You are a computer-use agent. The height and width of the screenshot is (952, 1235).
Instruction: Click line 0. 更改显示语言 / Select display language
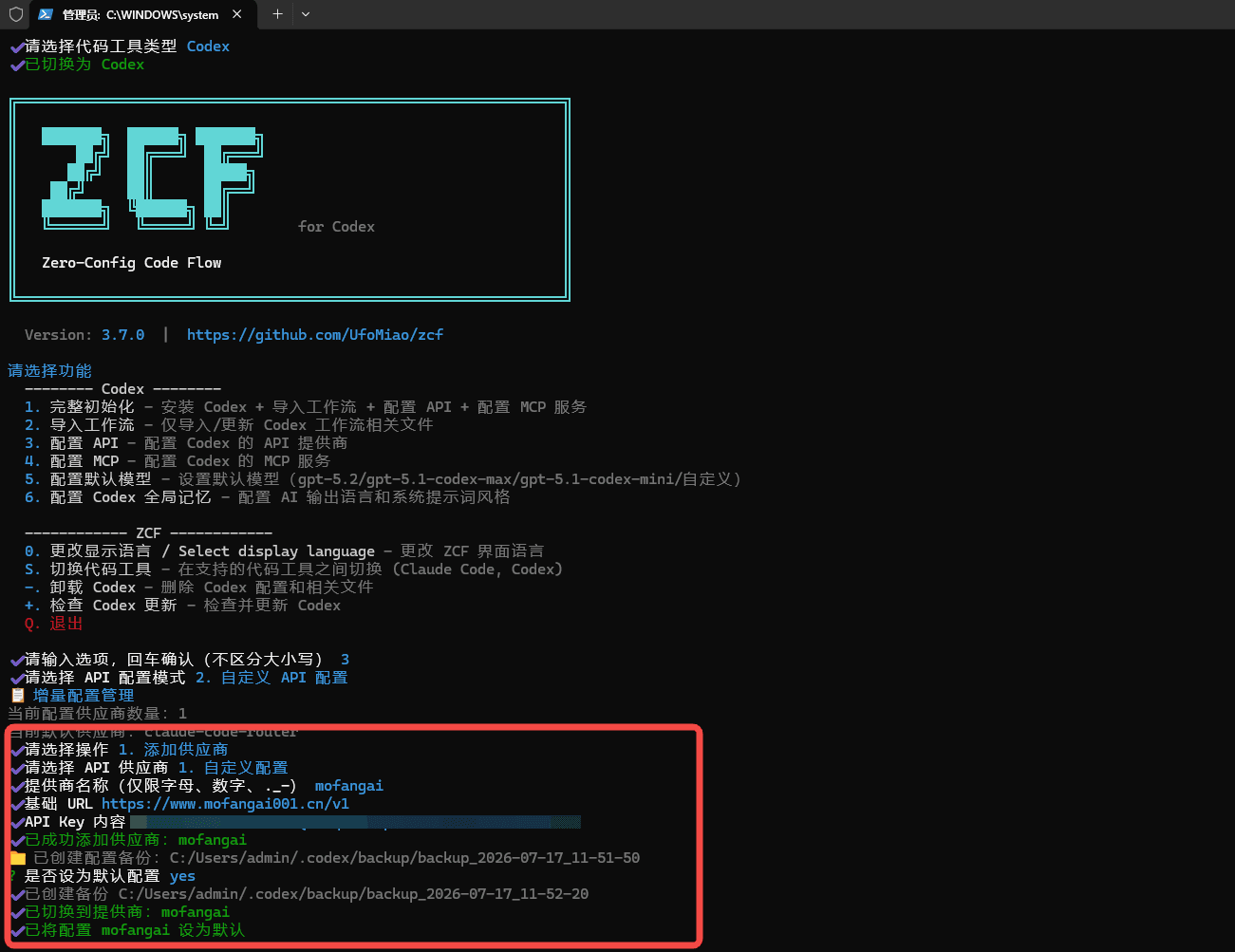pyautogui.click(x=285, y=551)
